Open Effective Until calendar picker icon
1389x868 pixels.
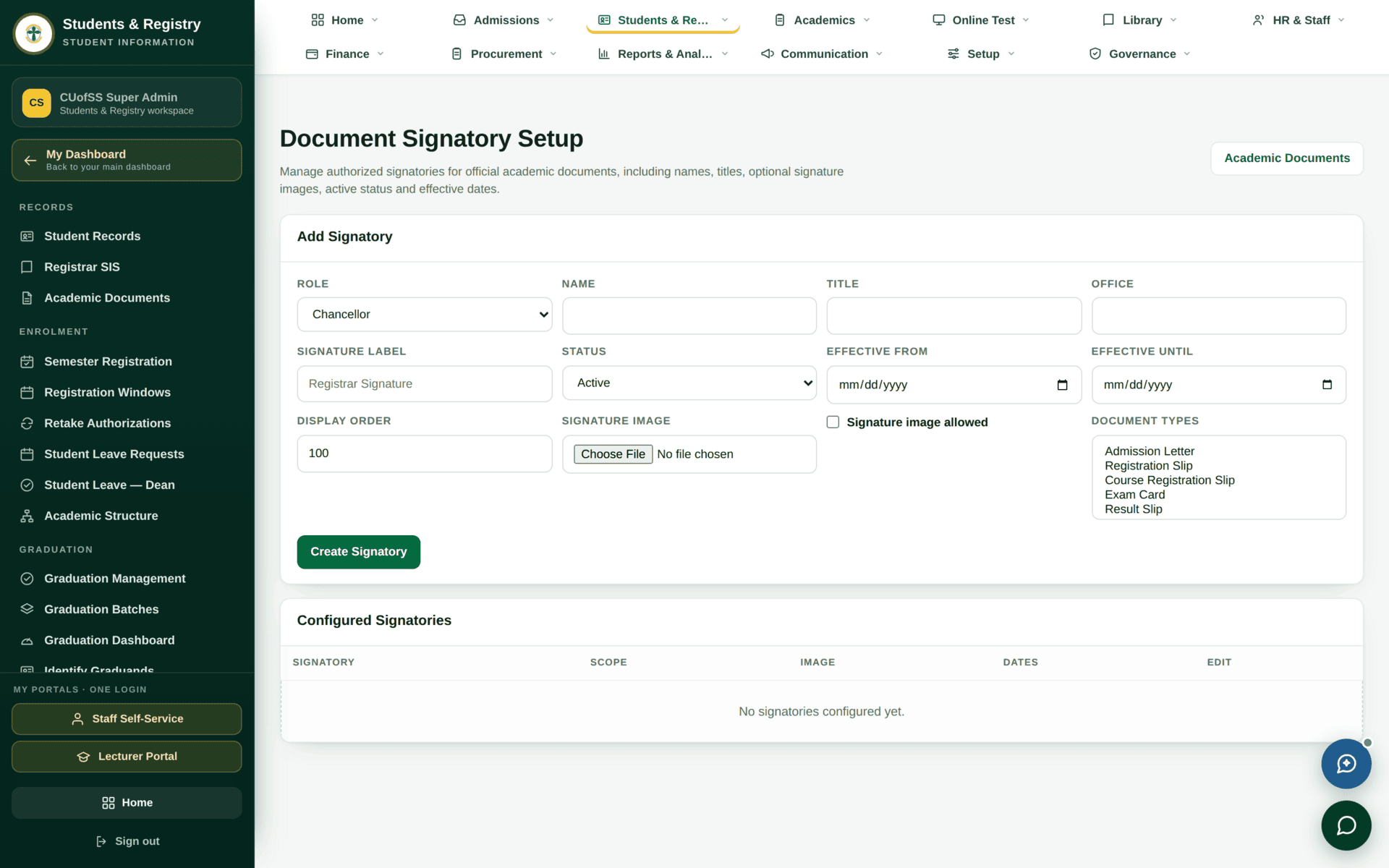pos(1327,385)
